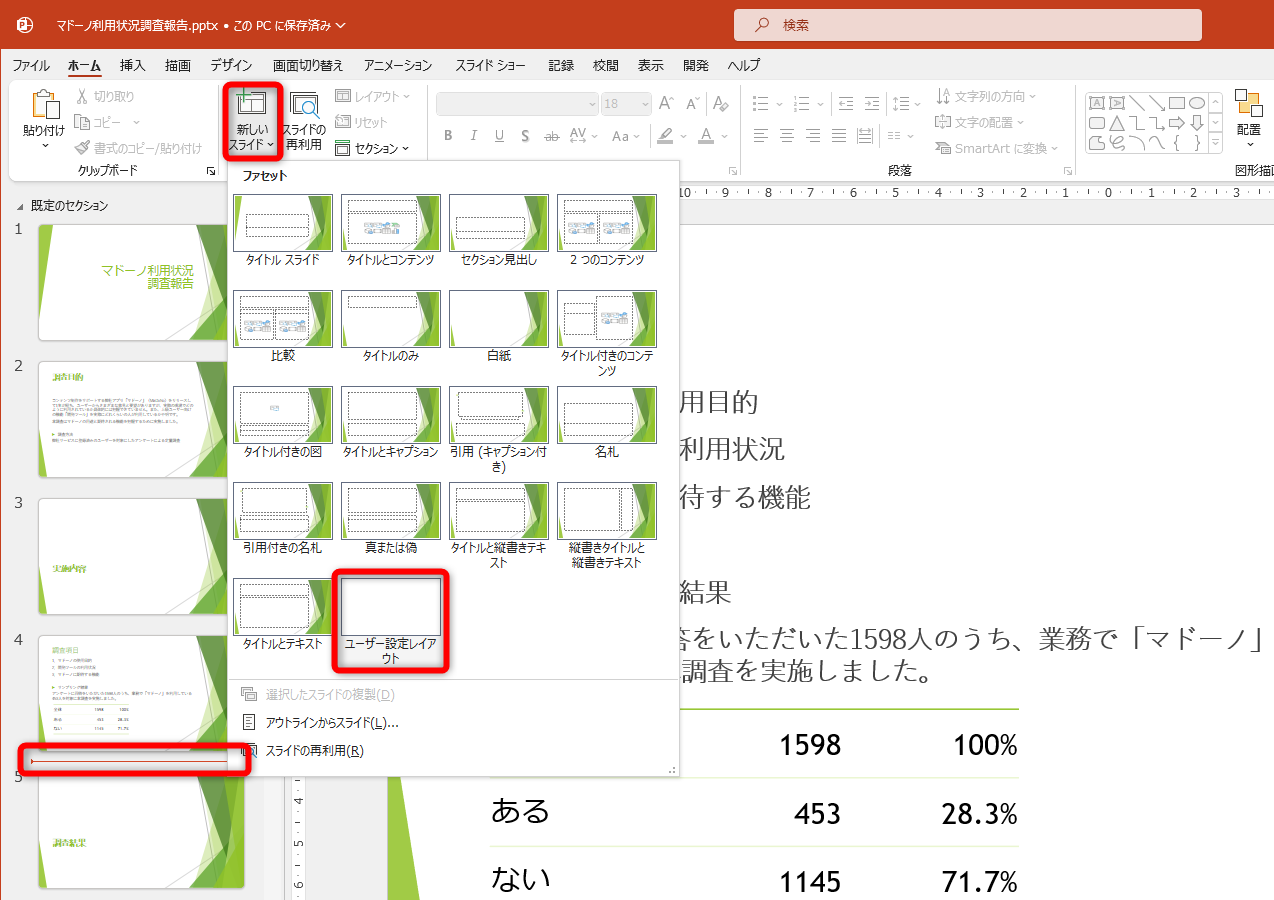
Task: Toggle Italic formatting
Action: pos(473,136)
